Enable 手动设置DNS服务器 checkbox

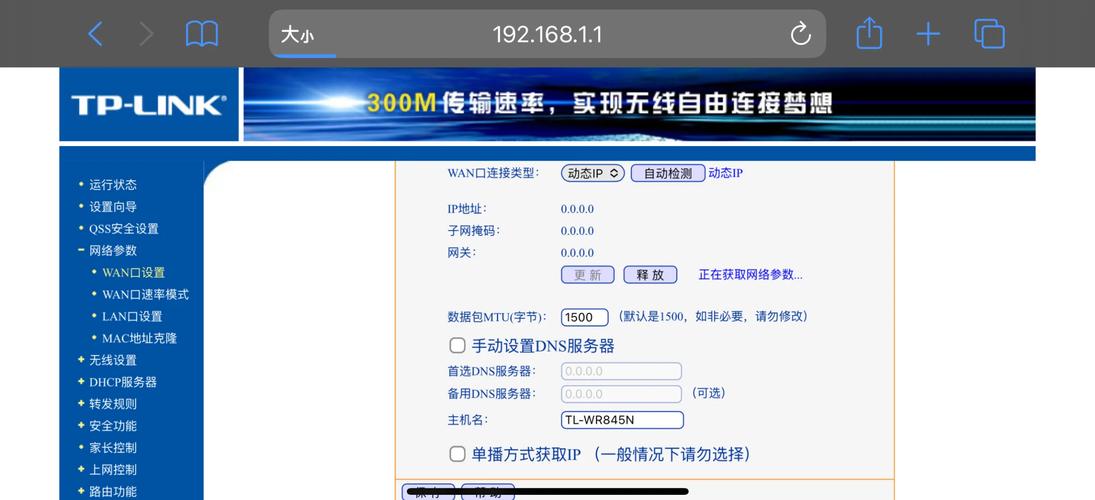click(457, 346)
